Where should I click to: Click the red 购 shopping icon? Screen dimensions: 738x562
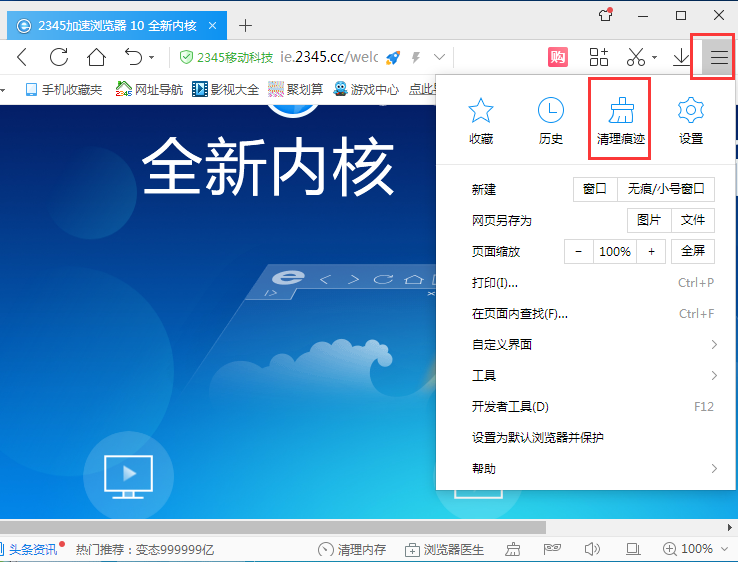click(x=558, y=57)
